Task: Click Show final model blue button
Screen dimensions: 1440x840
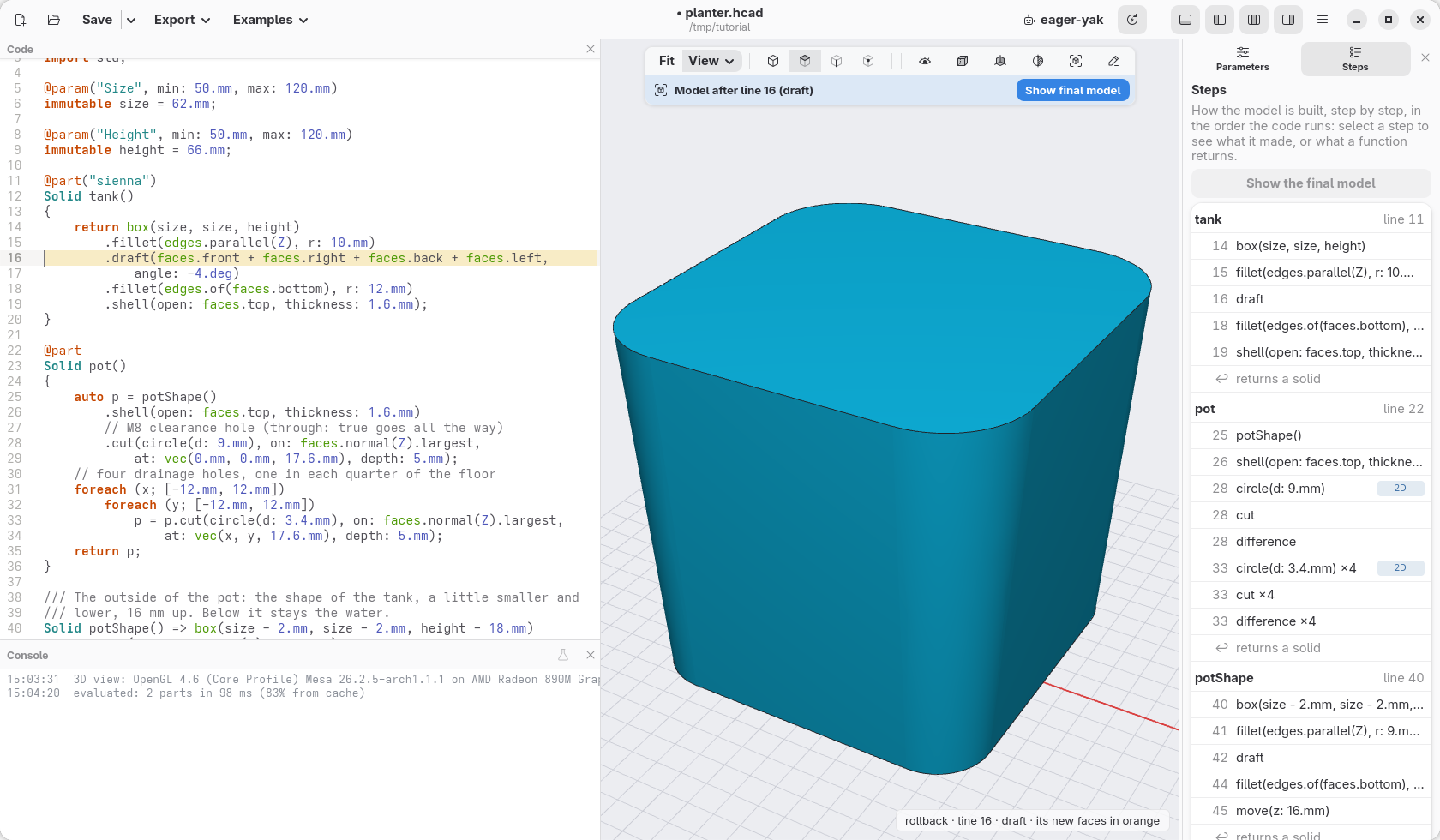Action: click(x=1072, y=90)
